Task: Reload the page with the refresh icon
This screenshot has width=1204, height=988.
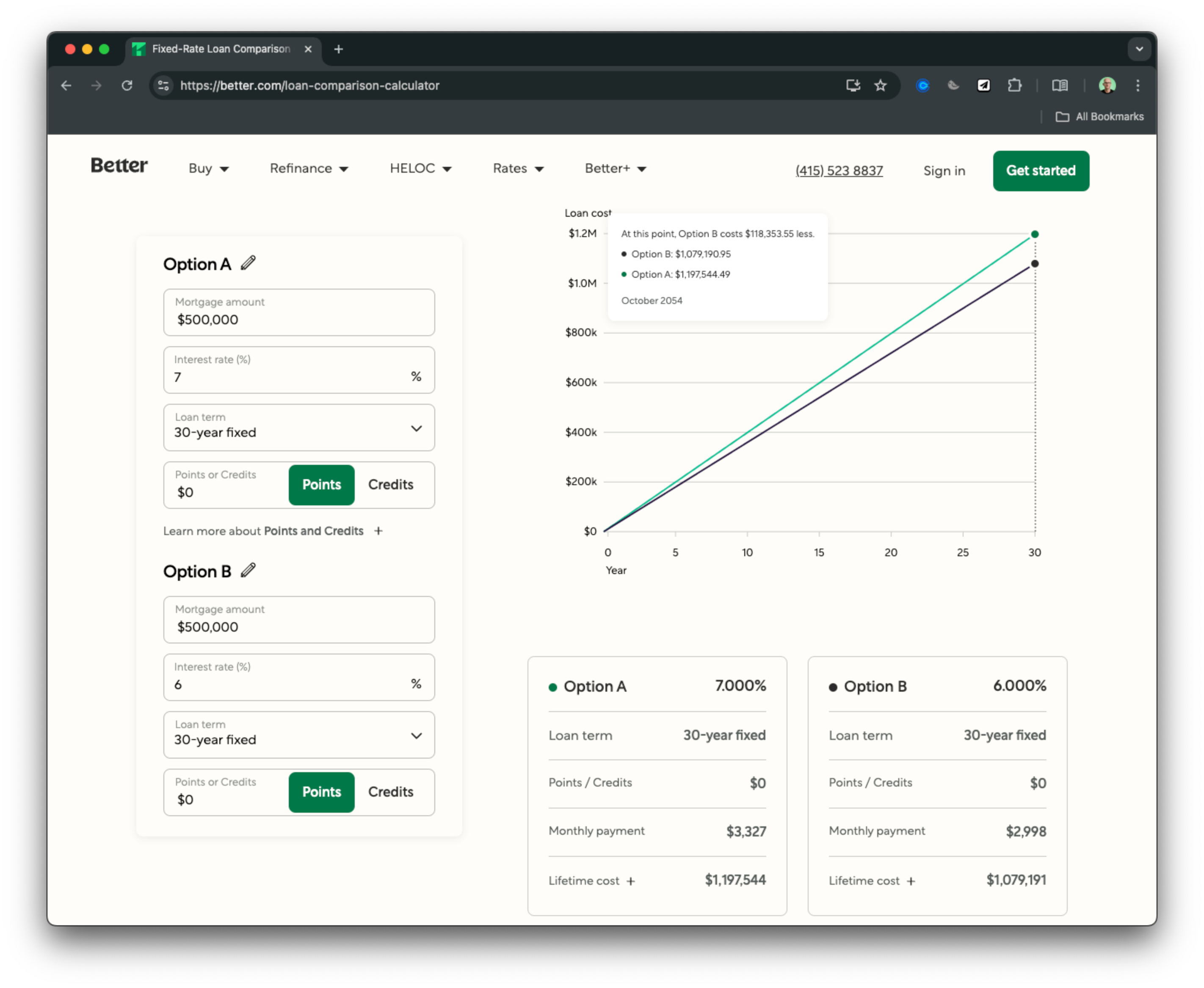Action: coord(127,86)
